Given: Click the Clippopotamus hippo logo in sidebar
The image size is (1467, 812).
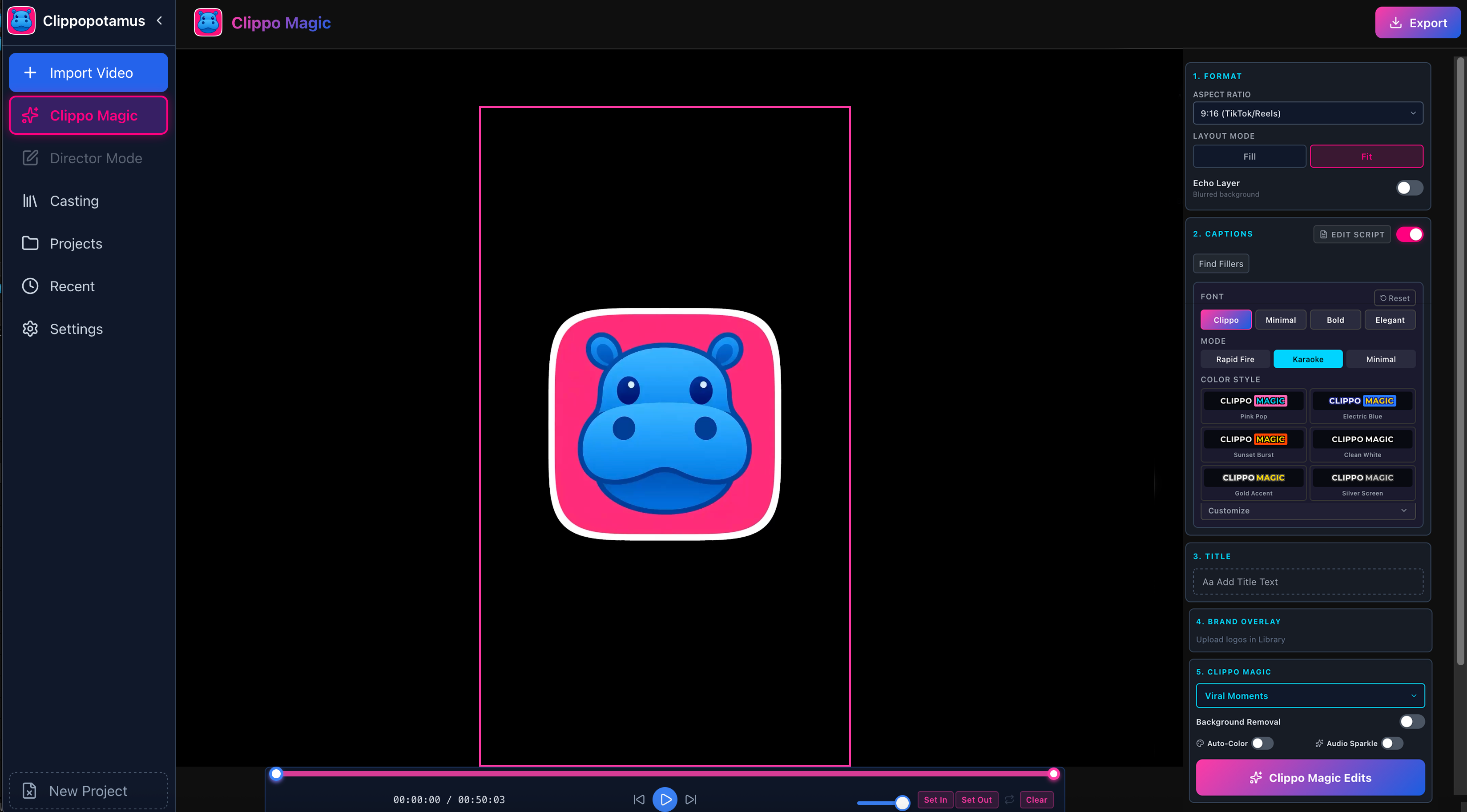Looking at the screenshot, I should pyautogui.click(x=22, y=21).
